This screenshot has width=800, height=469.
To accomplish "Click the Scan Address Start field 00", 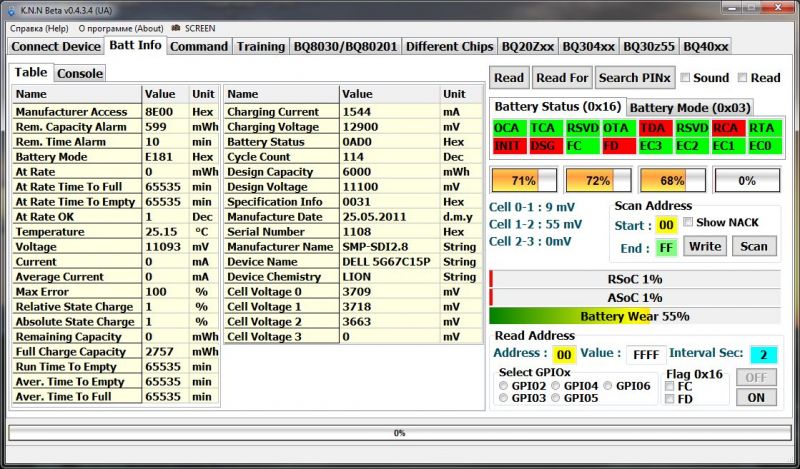I will click(666, 225).
